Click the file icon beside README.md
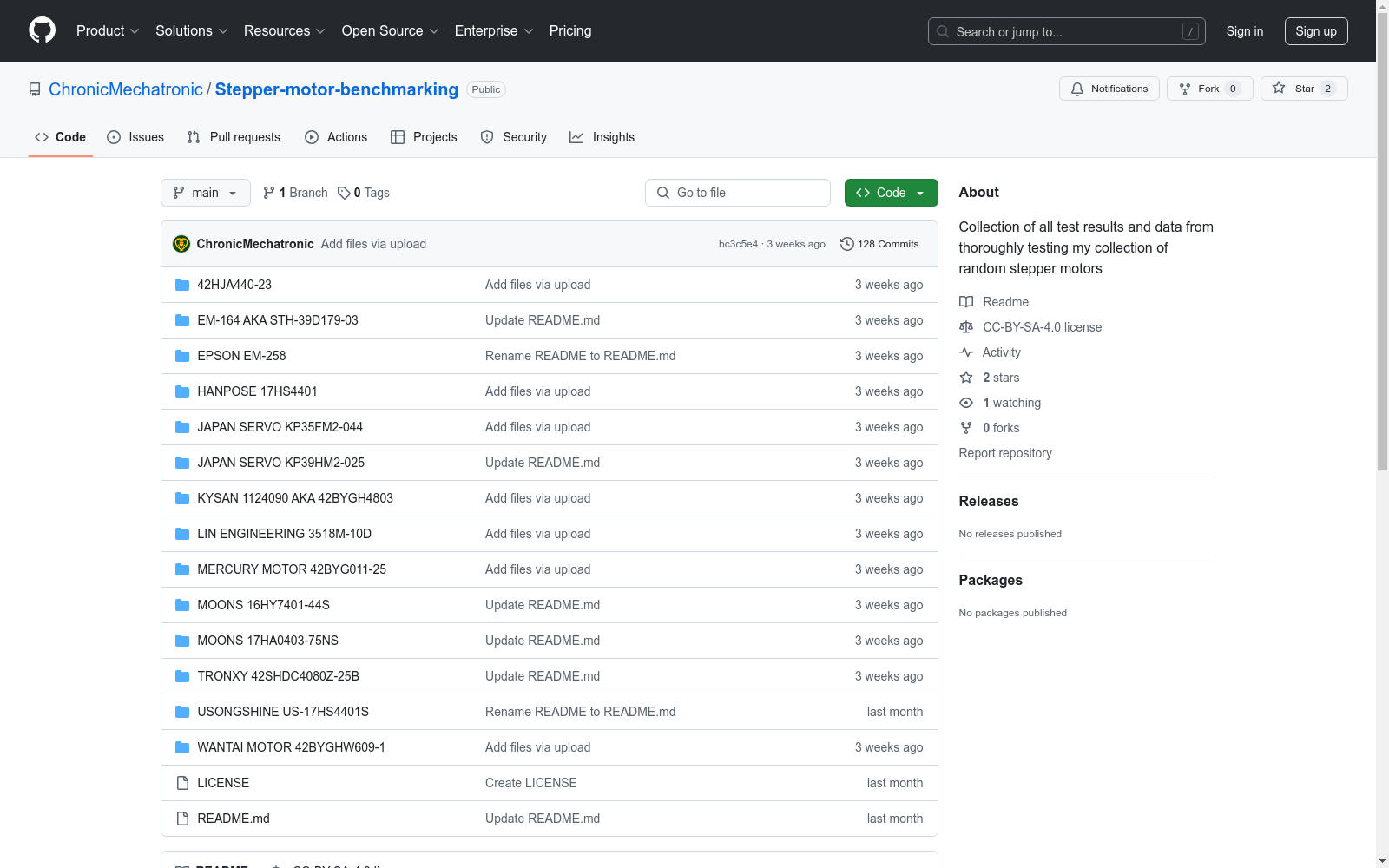 182,819
